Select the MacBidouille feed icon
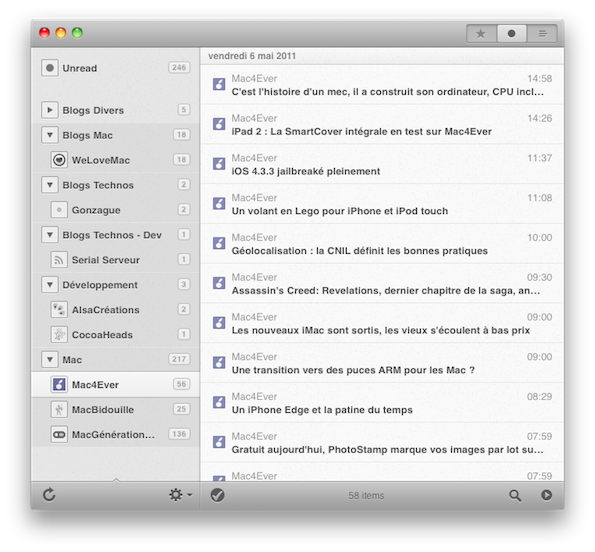The image size is (595, 552). 59,409
